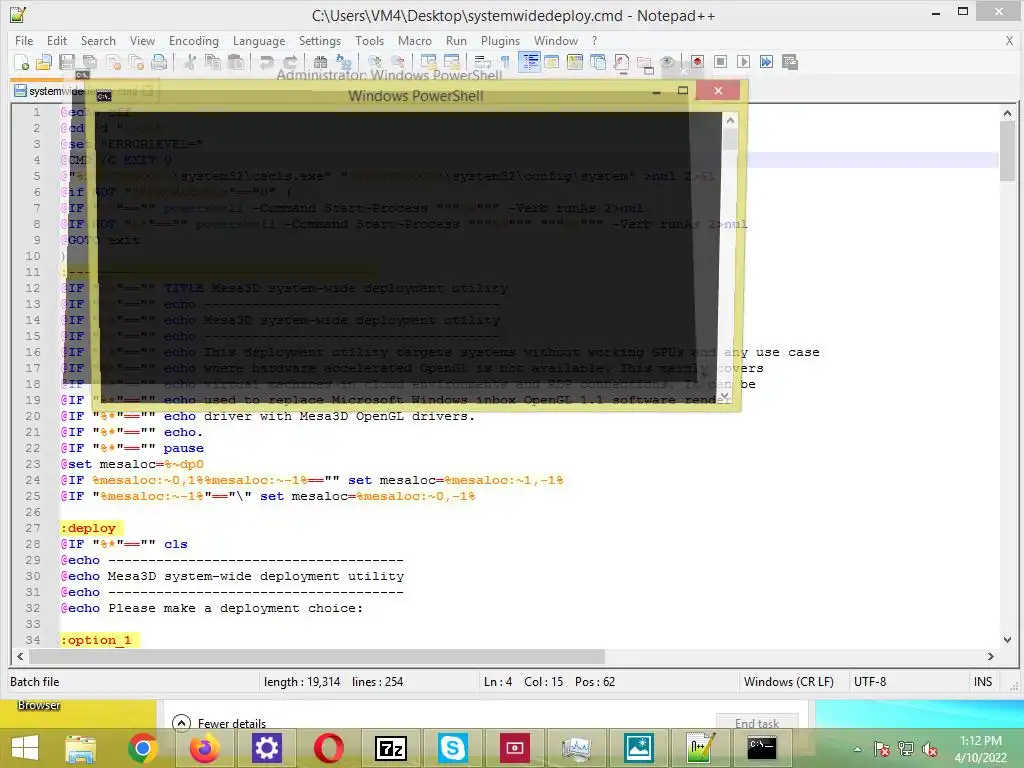1024x768 pixels.
Task: Click the Playback macro icon
Action: [743, 62]
